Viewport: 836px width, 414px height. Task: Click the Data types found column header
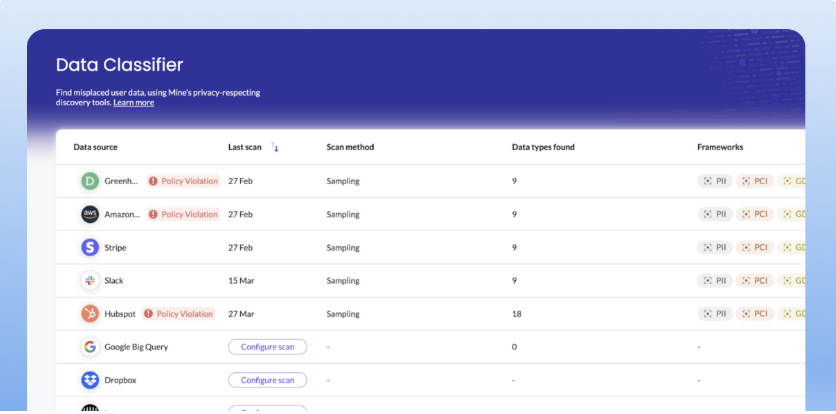point(543,147)
